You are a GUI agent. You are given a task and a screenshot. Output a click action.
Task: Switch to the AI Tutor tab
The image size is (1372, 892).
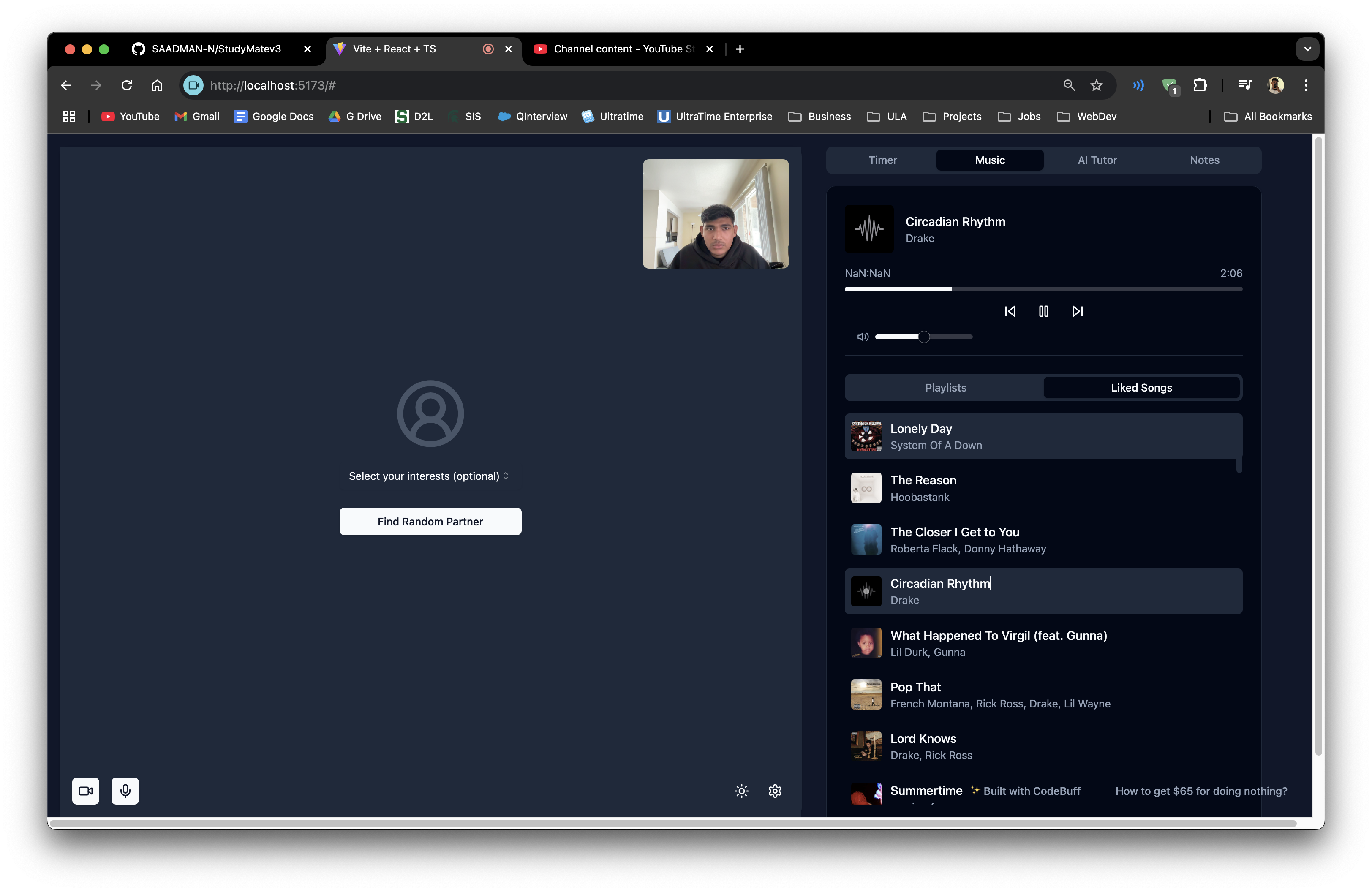click(x=1097, y=160)
